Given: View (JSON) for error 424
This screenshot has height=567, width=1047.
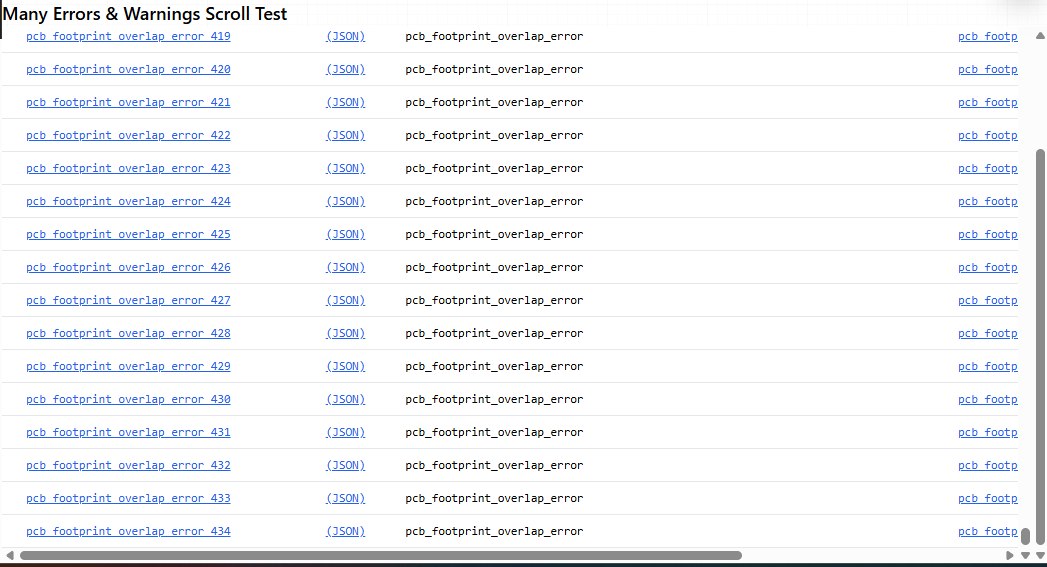Looking at the screenshot, I should [345, 202].
